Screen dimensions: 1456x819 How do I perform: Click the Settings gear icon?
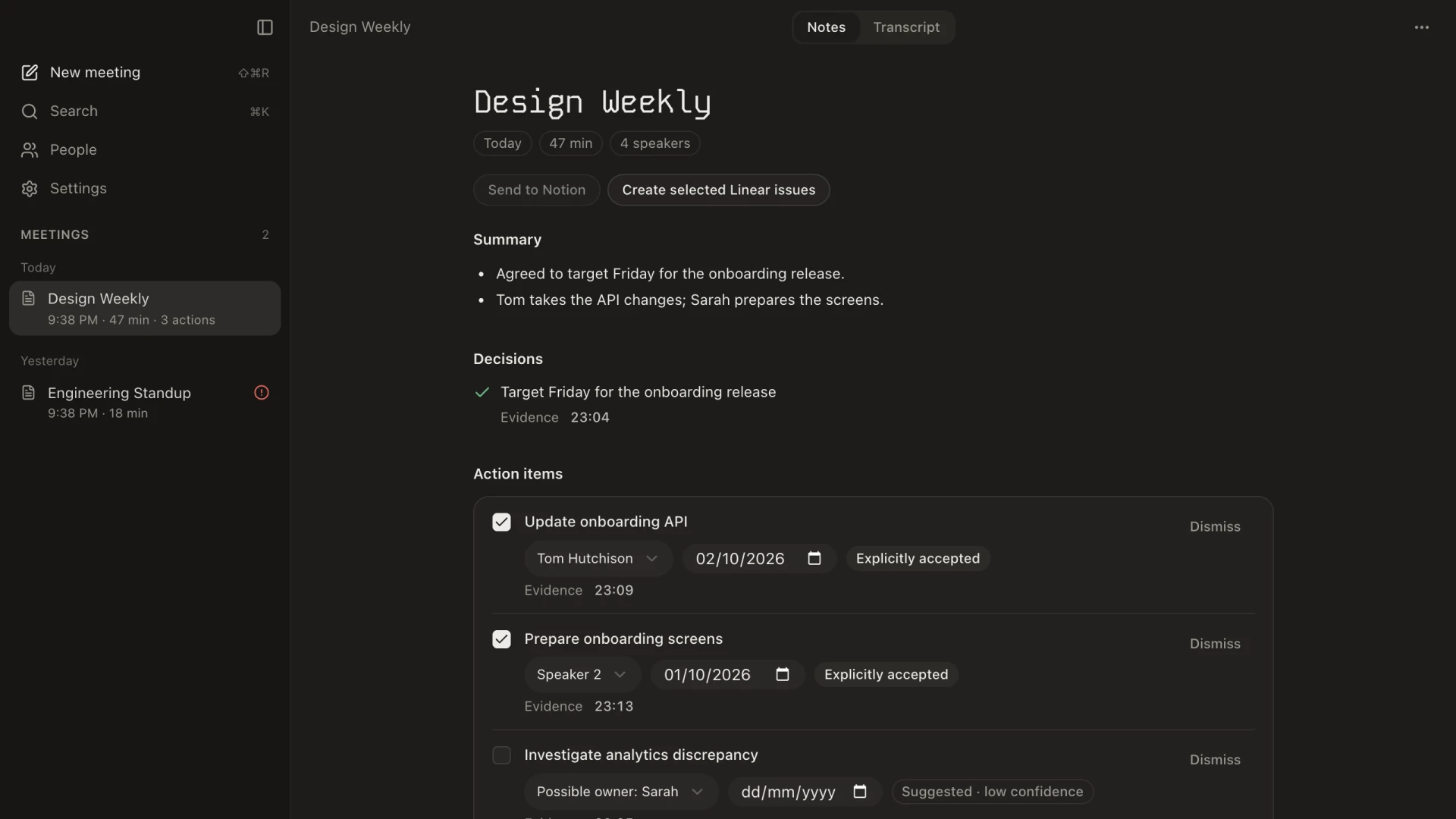(30, 189)
